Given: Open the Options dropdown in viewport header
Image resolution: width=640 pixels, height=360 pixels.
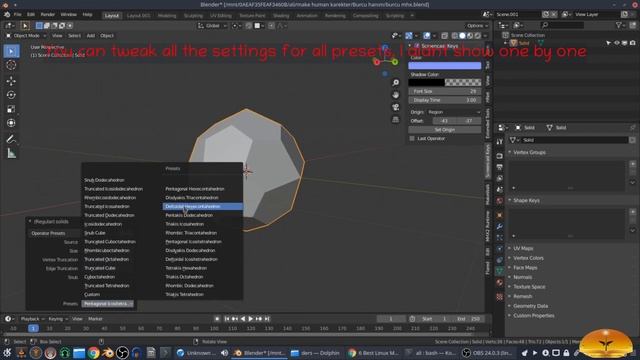Looking at the screenshot, I should [x=477, y=26].
